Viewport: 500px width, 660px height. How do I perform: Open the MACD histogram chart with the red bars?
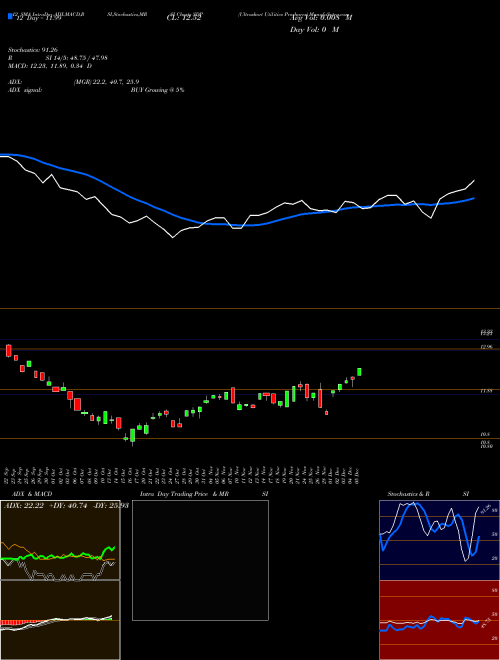pos(60,620)
